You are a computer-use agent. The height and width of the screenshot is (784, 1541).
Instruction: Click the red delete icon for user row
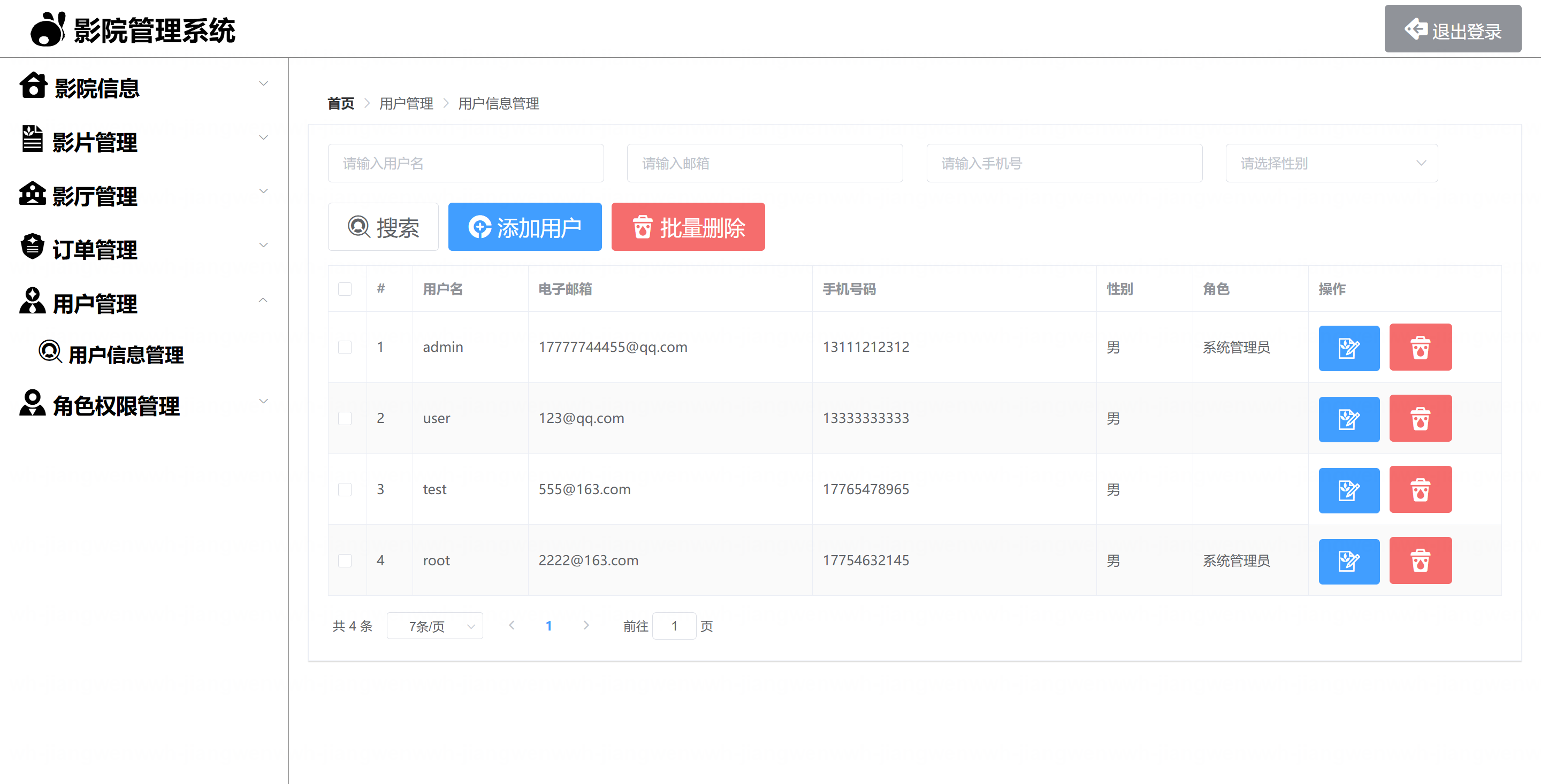[1420, 419]
